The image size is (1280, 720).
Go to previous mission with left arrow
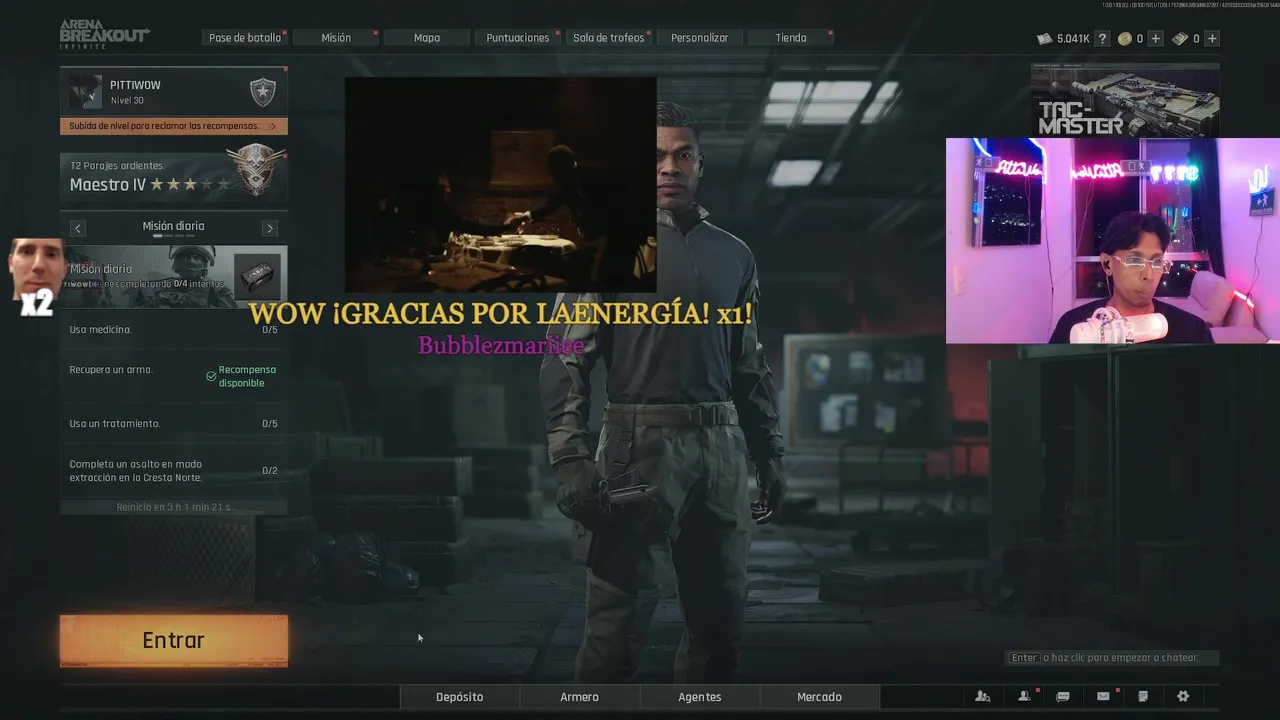[78, 228]
